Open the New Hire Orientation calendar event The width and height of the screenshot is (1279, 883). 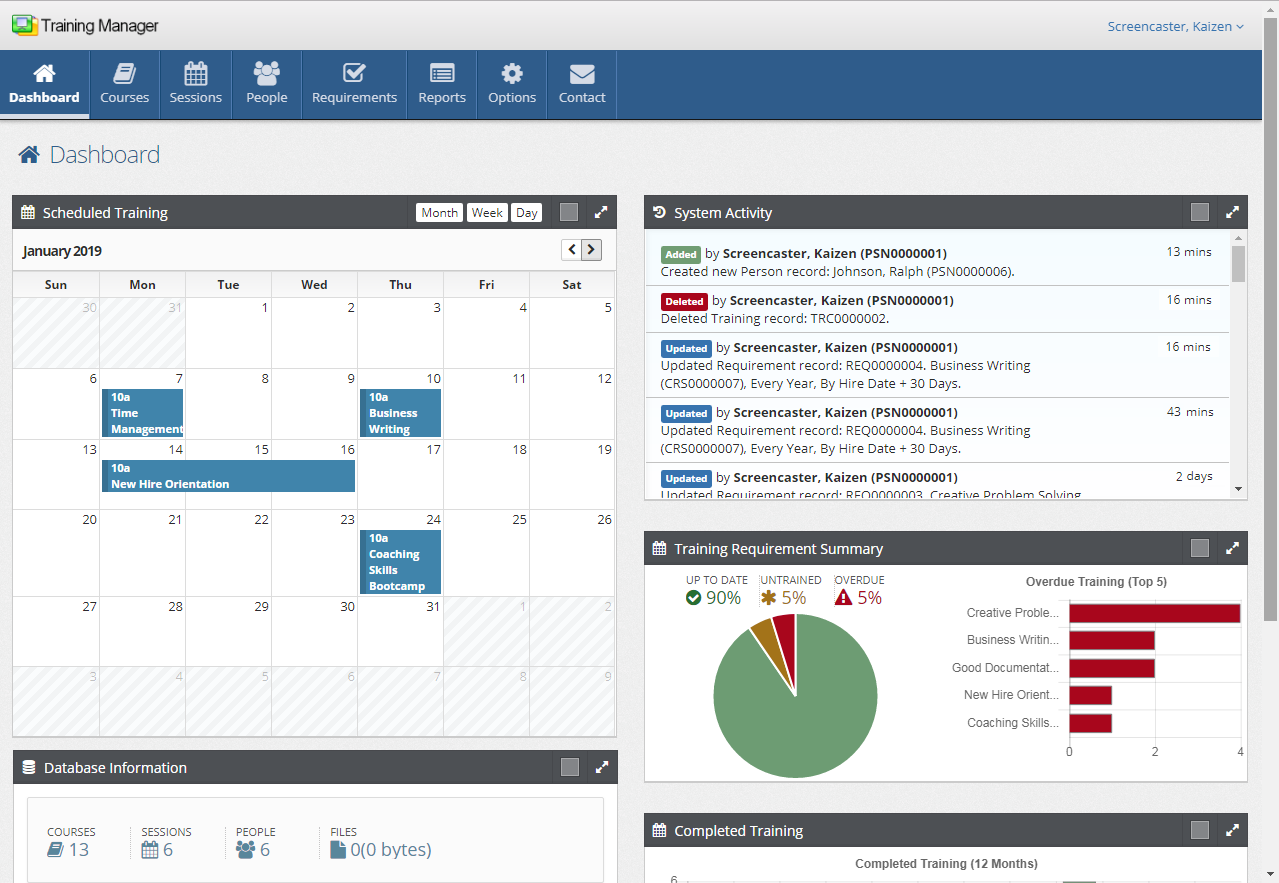click(x=228, y=475)
